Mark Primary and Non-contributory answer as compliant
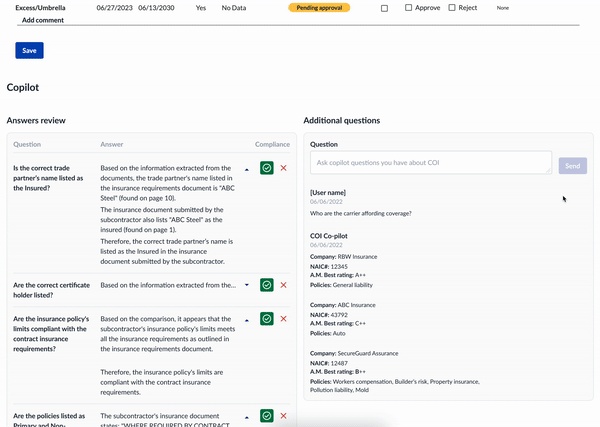600x427 pixels. click(x=267, y=416)
